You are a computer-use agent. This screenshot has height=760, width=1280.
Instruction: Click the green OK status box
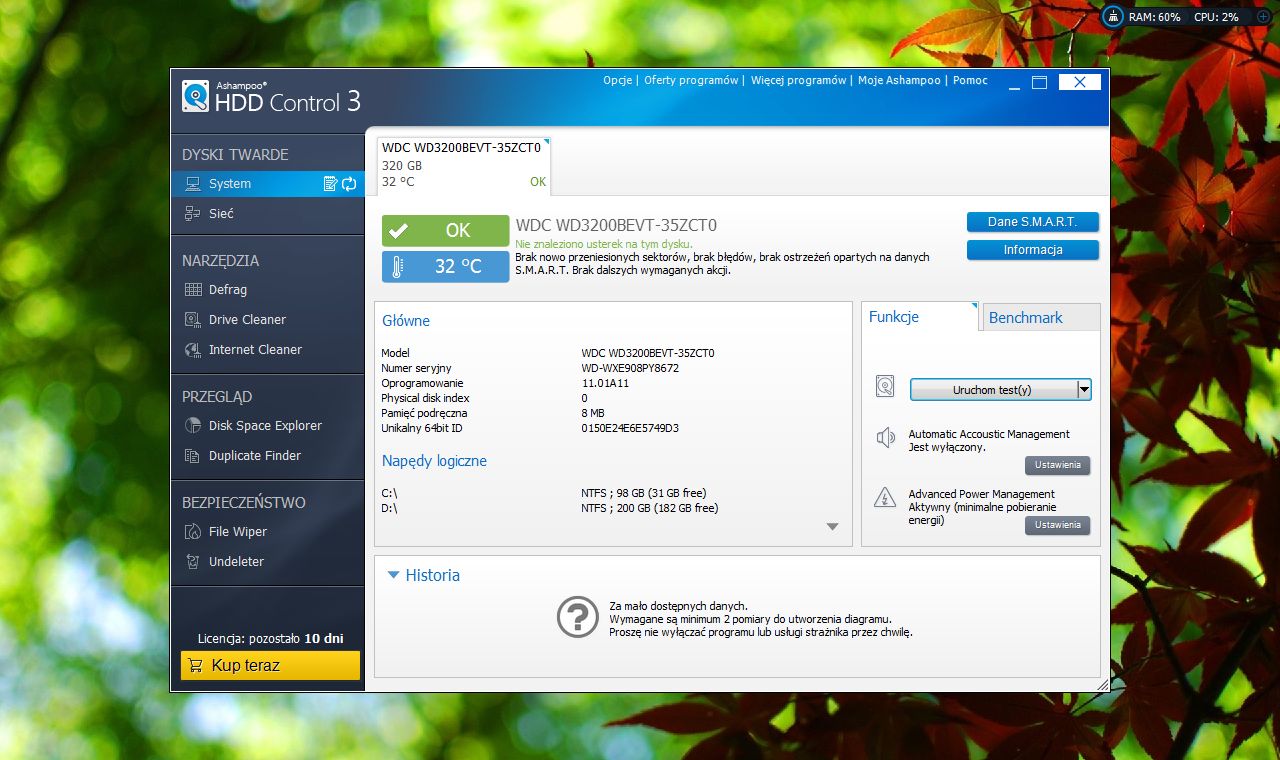[x=445, y=230]
